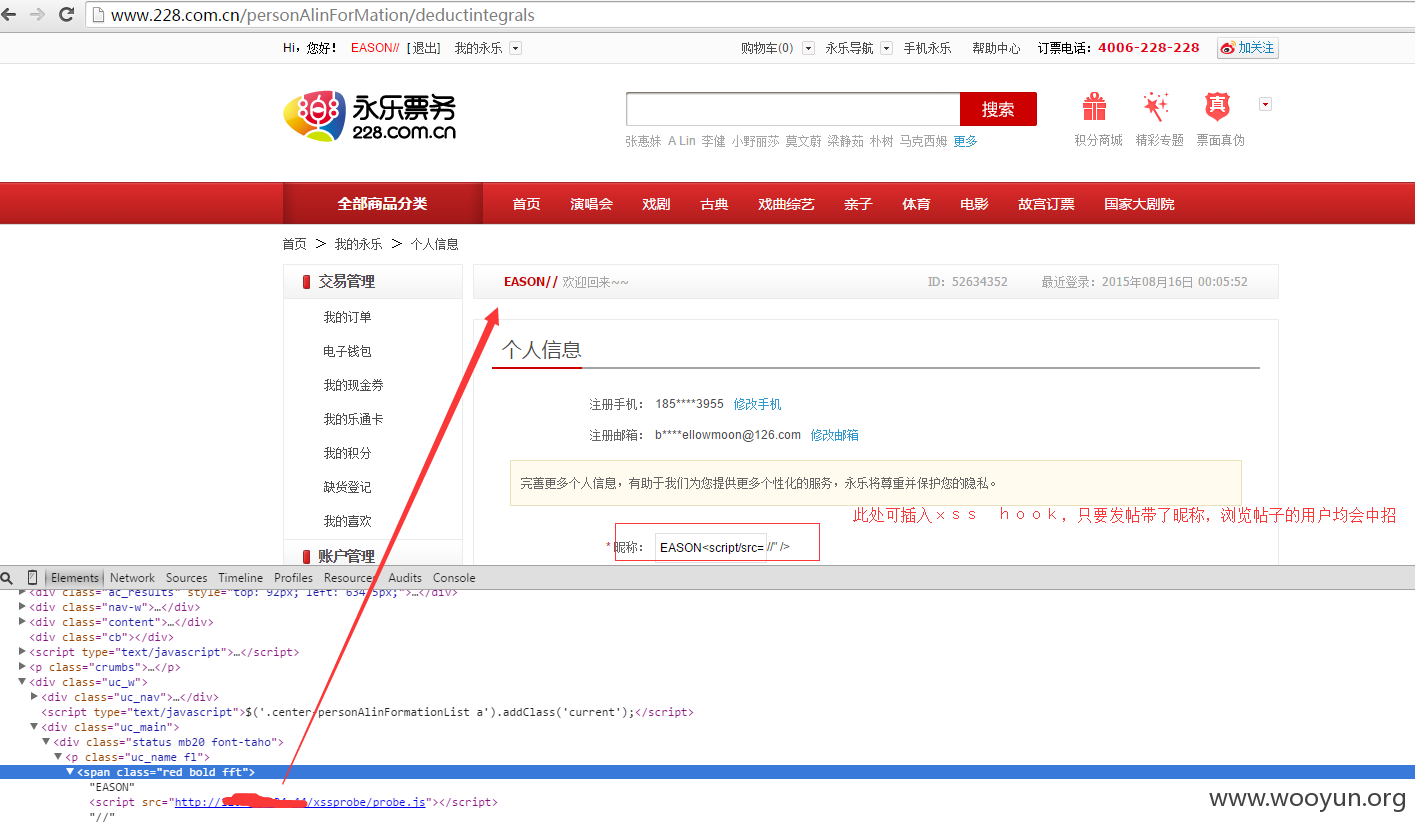Click the 永乐票务 228.com.cn logo
1415x827 pixels.
pos(370,115)
